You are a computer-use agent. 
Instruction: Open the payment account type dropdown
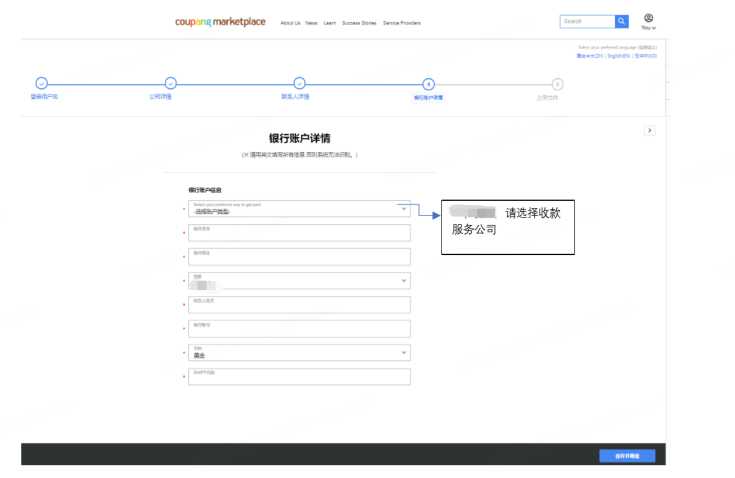click(299, 209)
